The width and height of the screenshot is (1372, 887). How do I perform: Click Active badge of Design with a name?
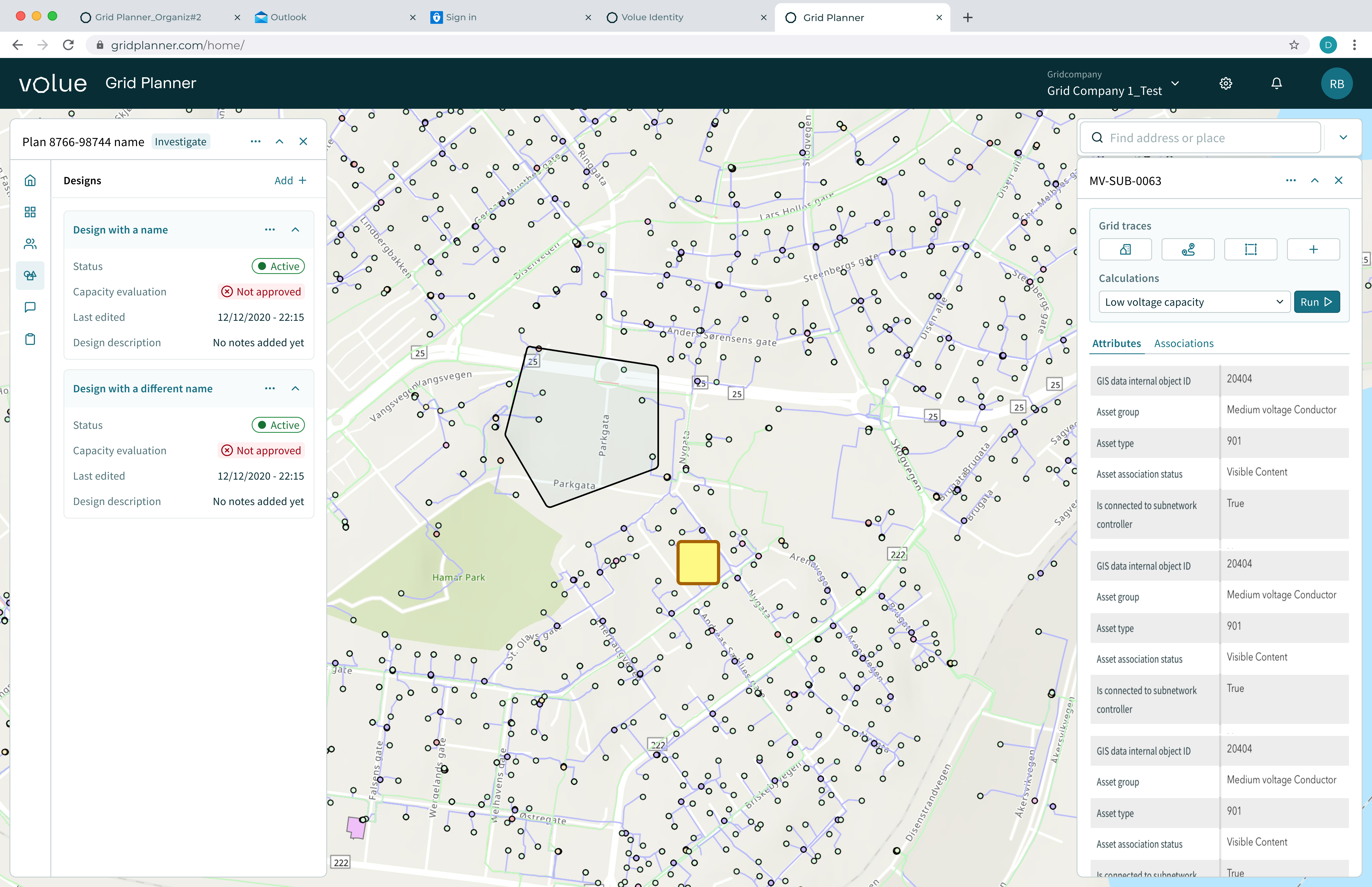pyautogui.click(x=278, y=266)
